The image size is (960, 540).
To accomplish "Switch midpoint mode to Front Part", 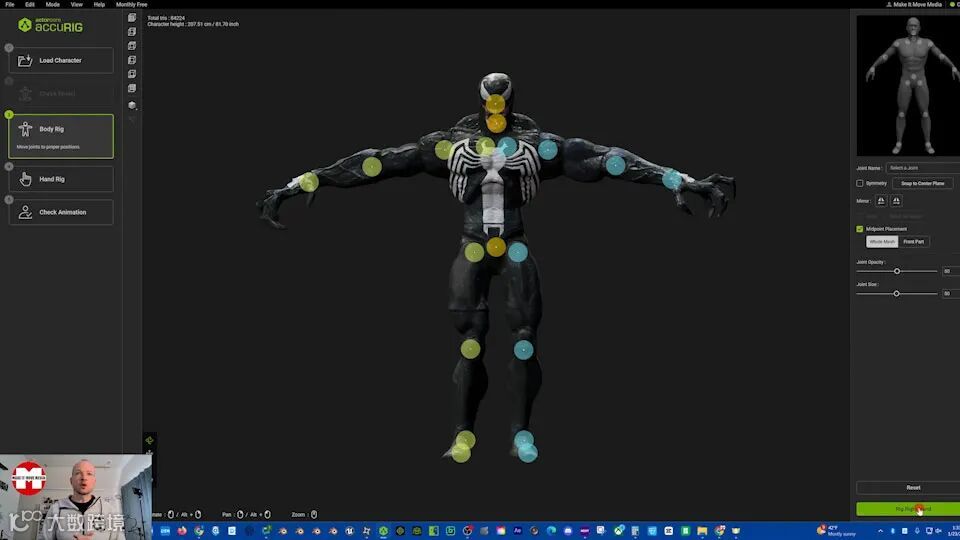I will click(x=913, y=242).
